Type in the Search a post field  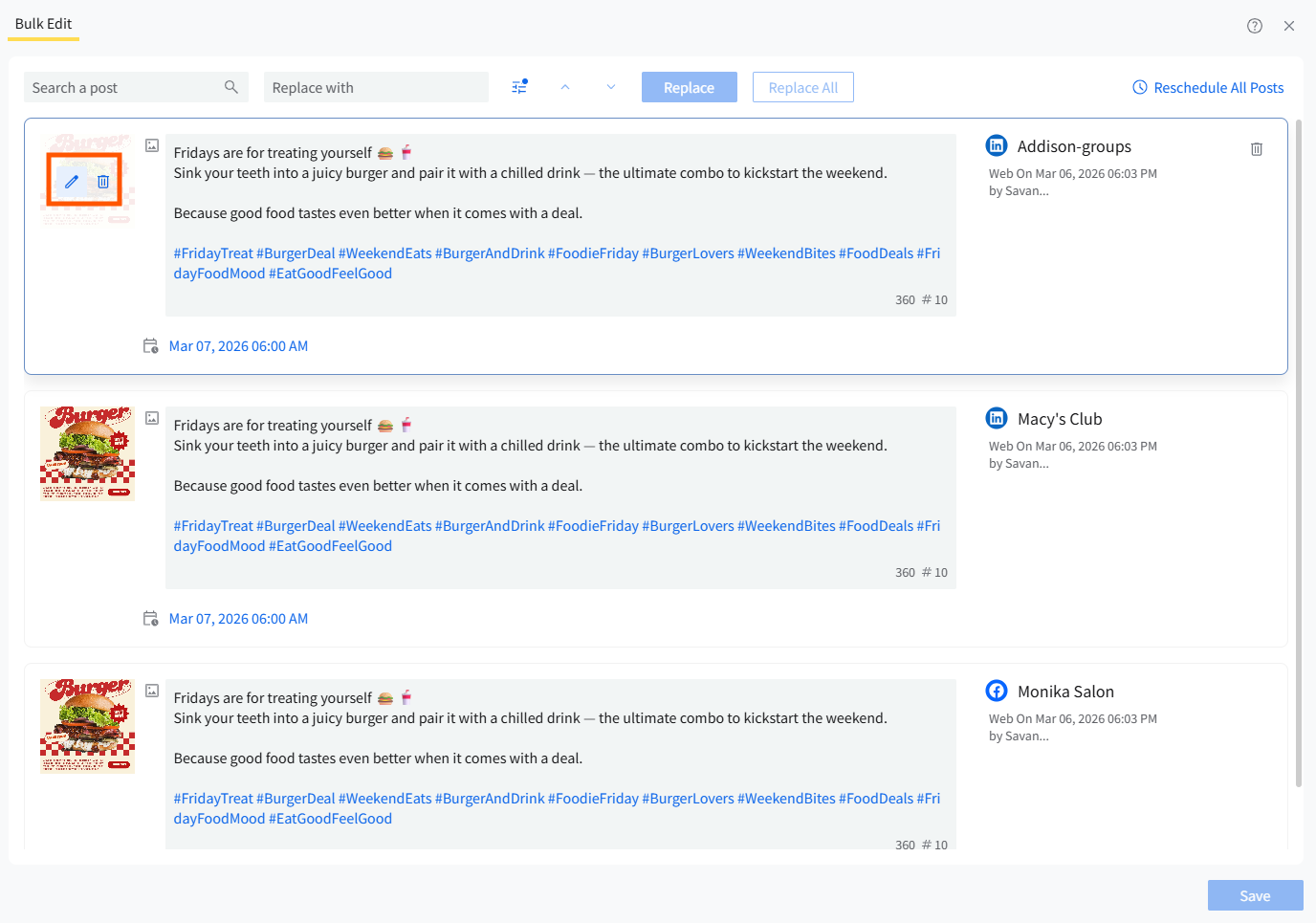click(x=122, y=87)
